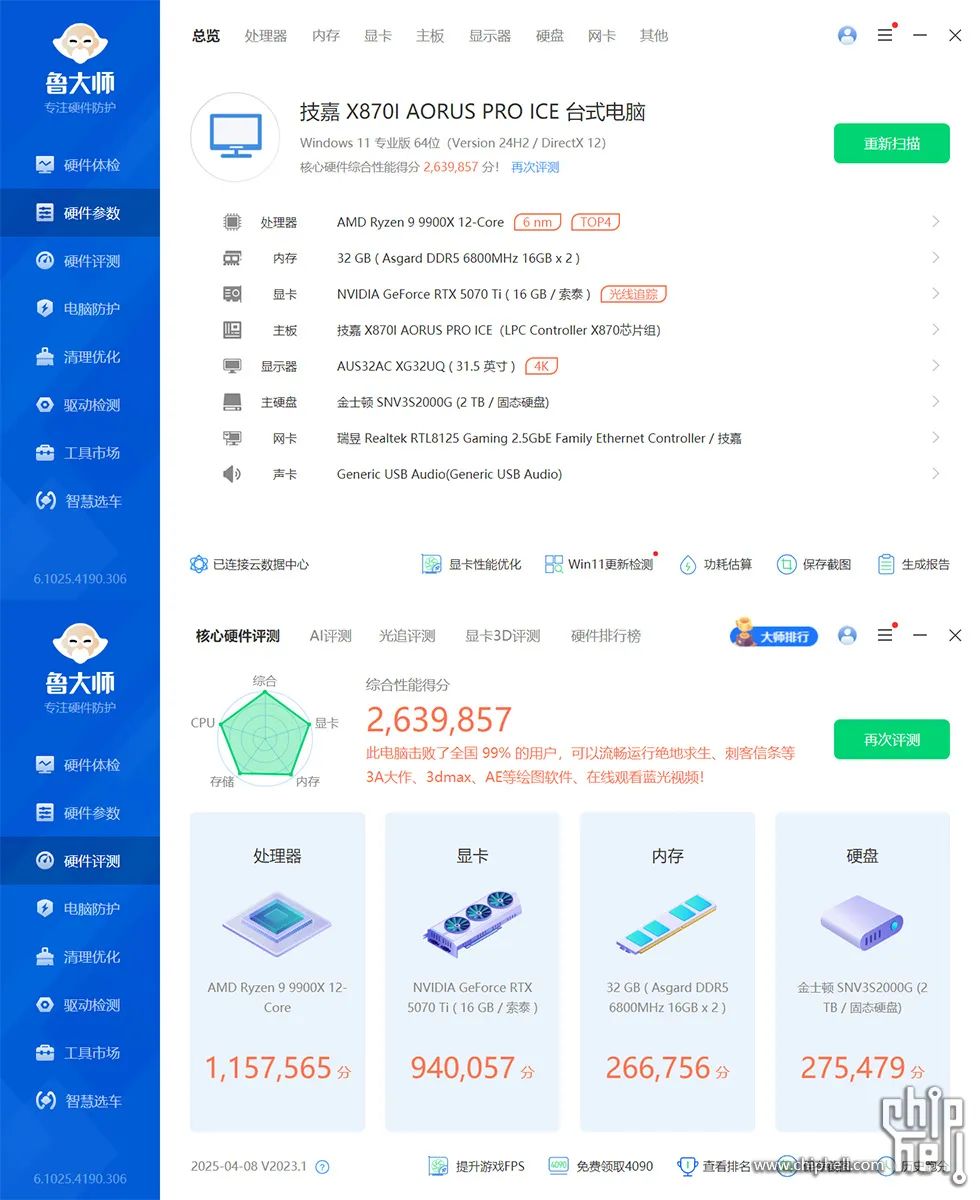980x1200 pixels.
Task: Open the 内存 score card 266,756
Action: coord(667,971)
